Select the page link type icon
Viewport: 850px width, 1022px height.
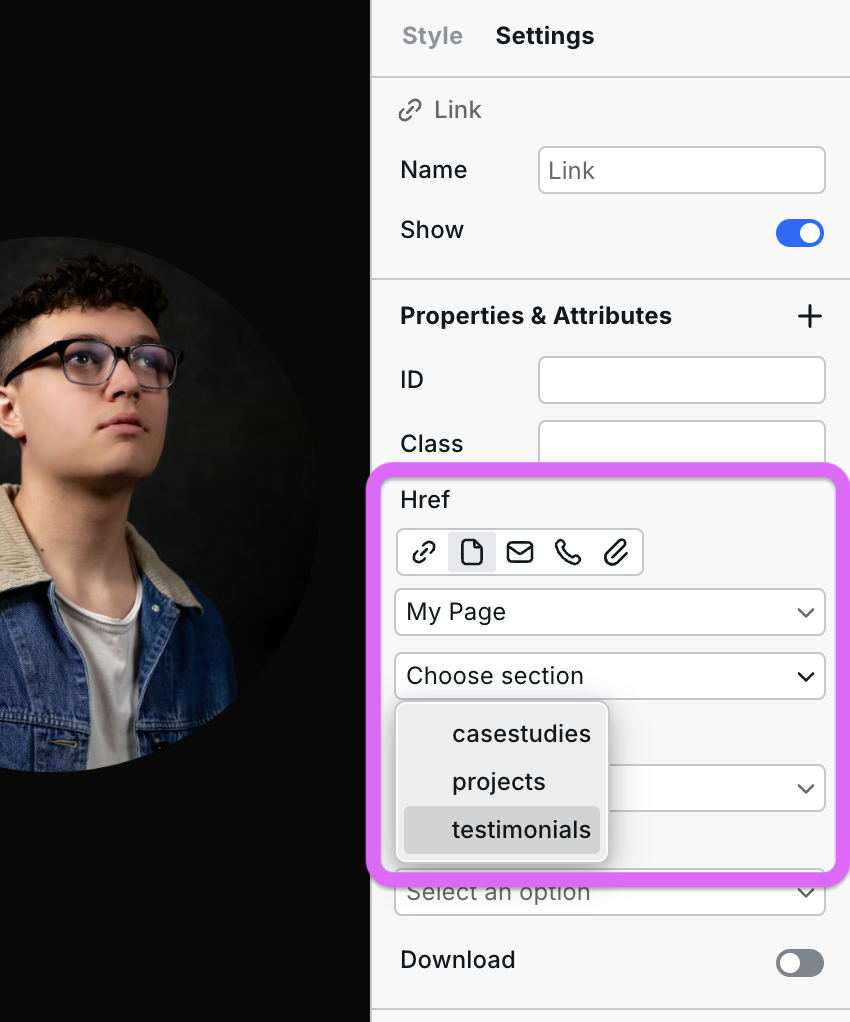pyautogui.click(x=472, y=552)
